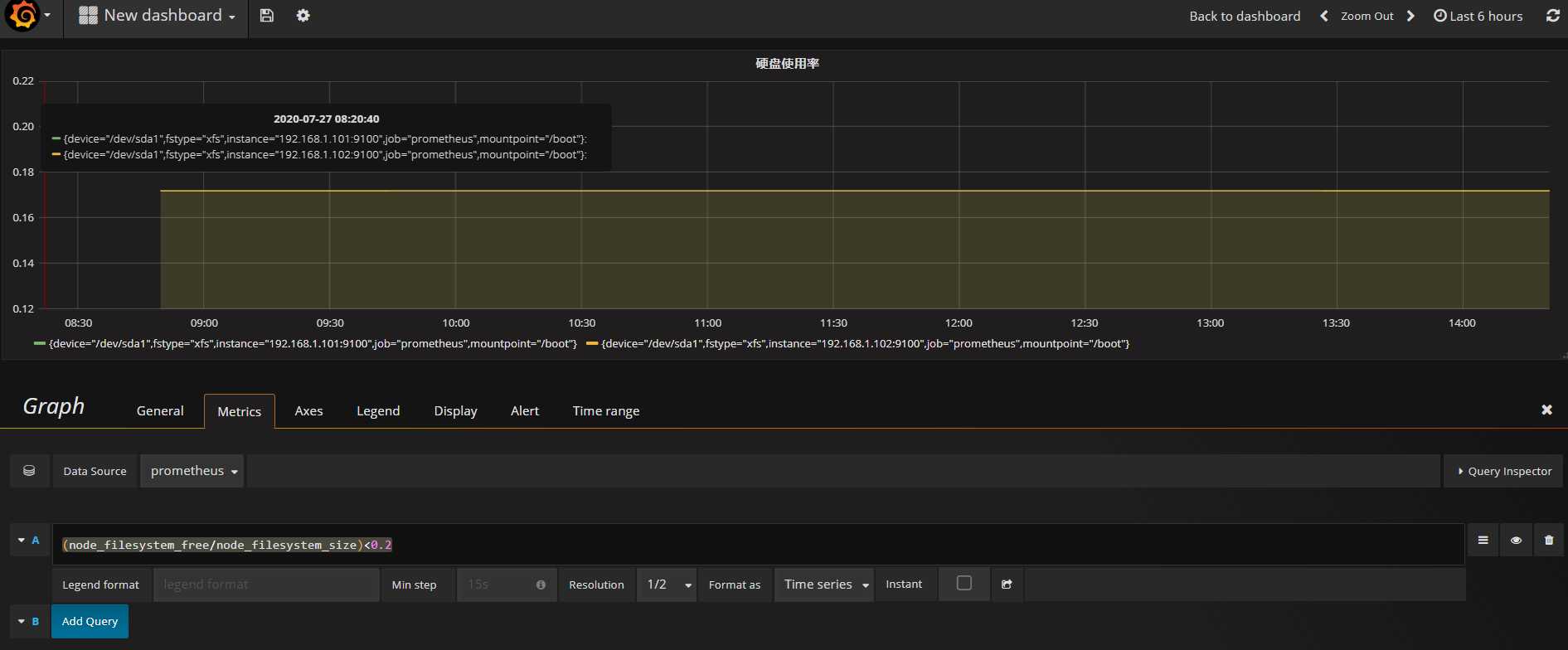Image resolution: width=1568 pixels, height=650 pixels.
Task: Open the Time range tab
Action: coord(606,411)
